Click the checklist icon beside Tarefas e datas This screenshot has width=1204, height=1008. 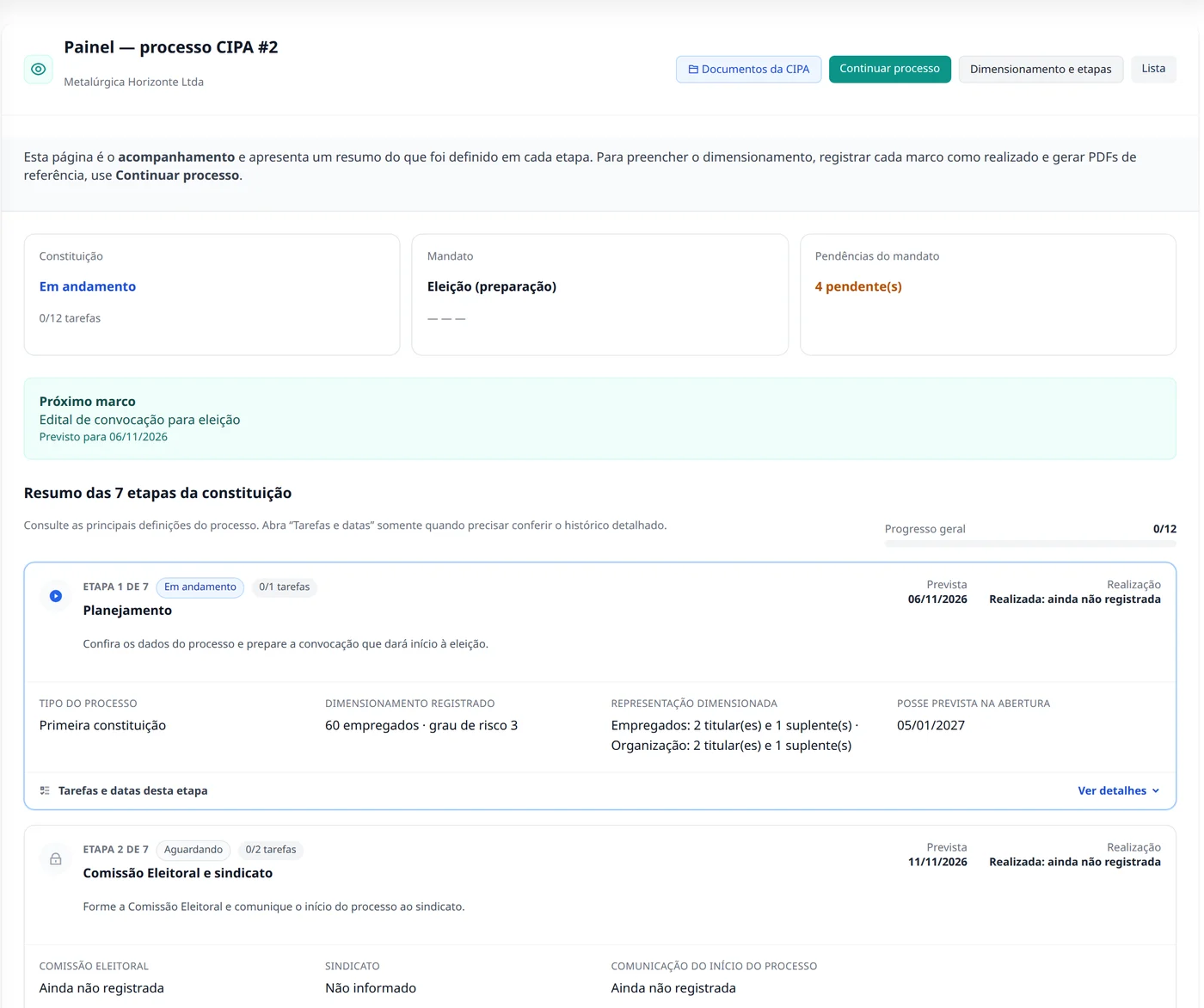click(x=45, y=790)
